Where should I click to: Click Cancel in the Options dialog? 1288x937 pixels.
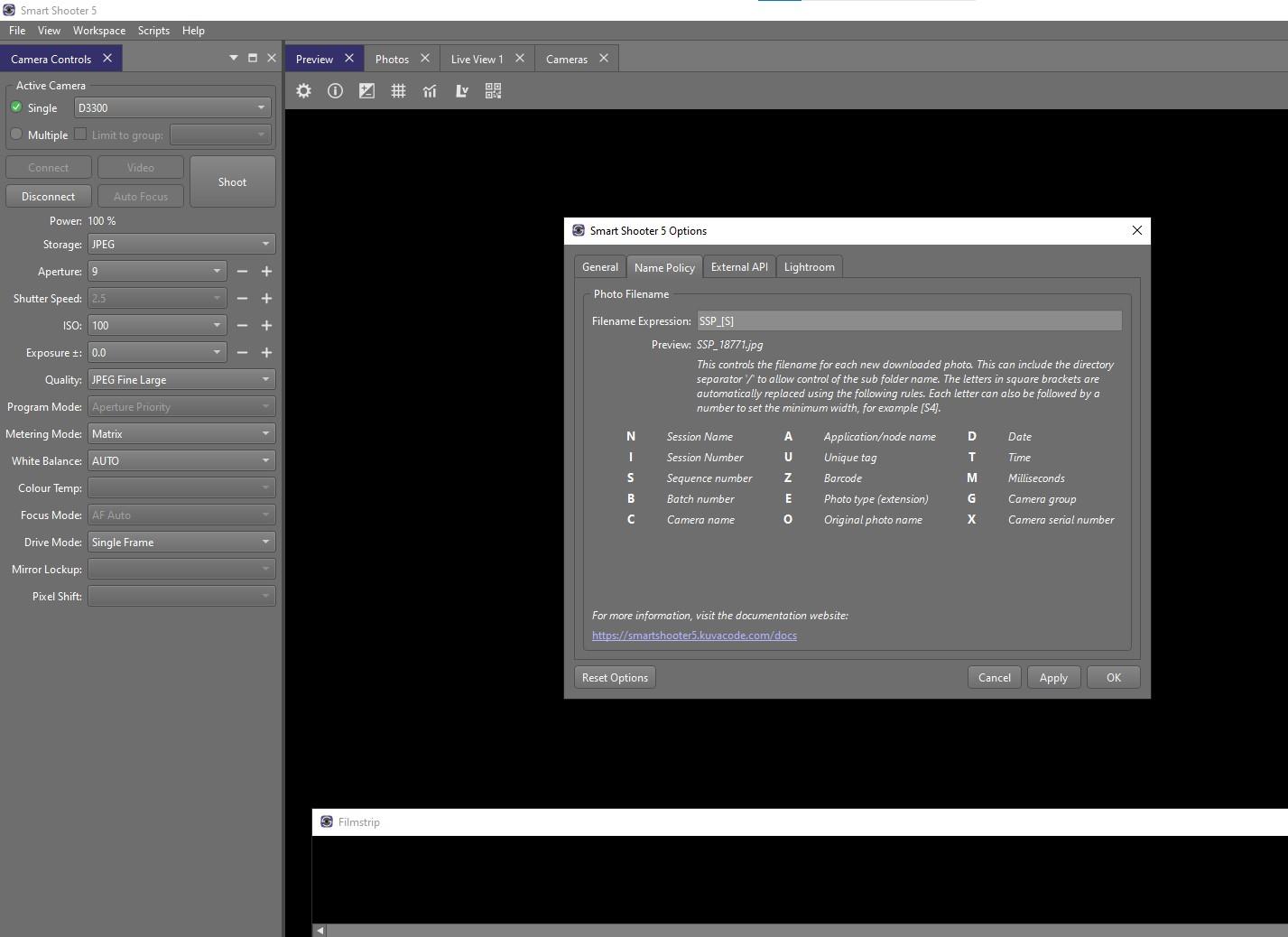[995, 678]
